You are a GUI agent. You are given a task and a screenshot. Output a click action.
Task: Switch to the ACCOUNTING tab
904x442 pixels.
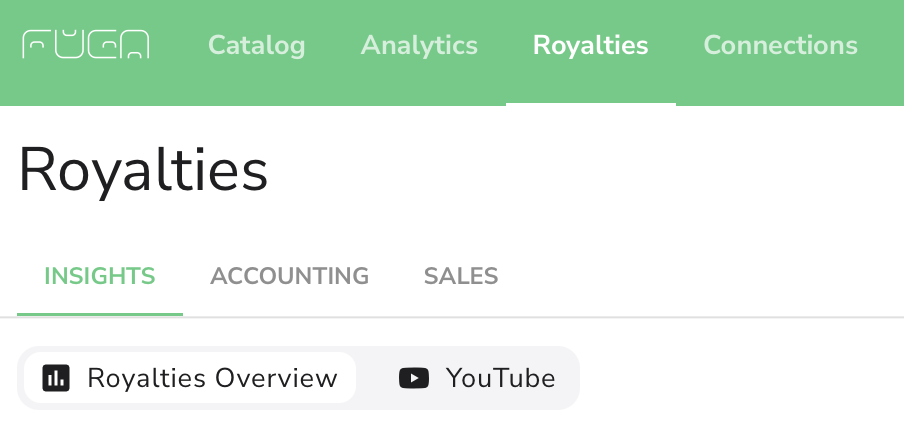pyautogui.click(x=289, y=276)
